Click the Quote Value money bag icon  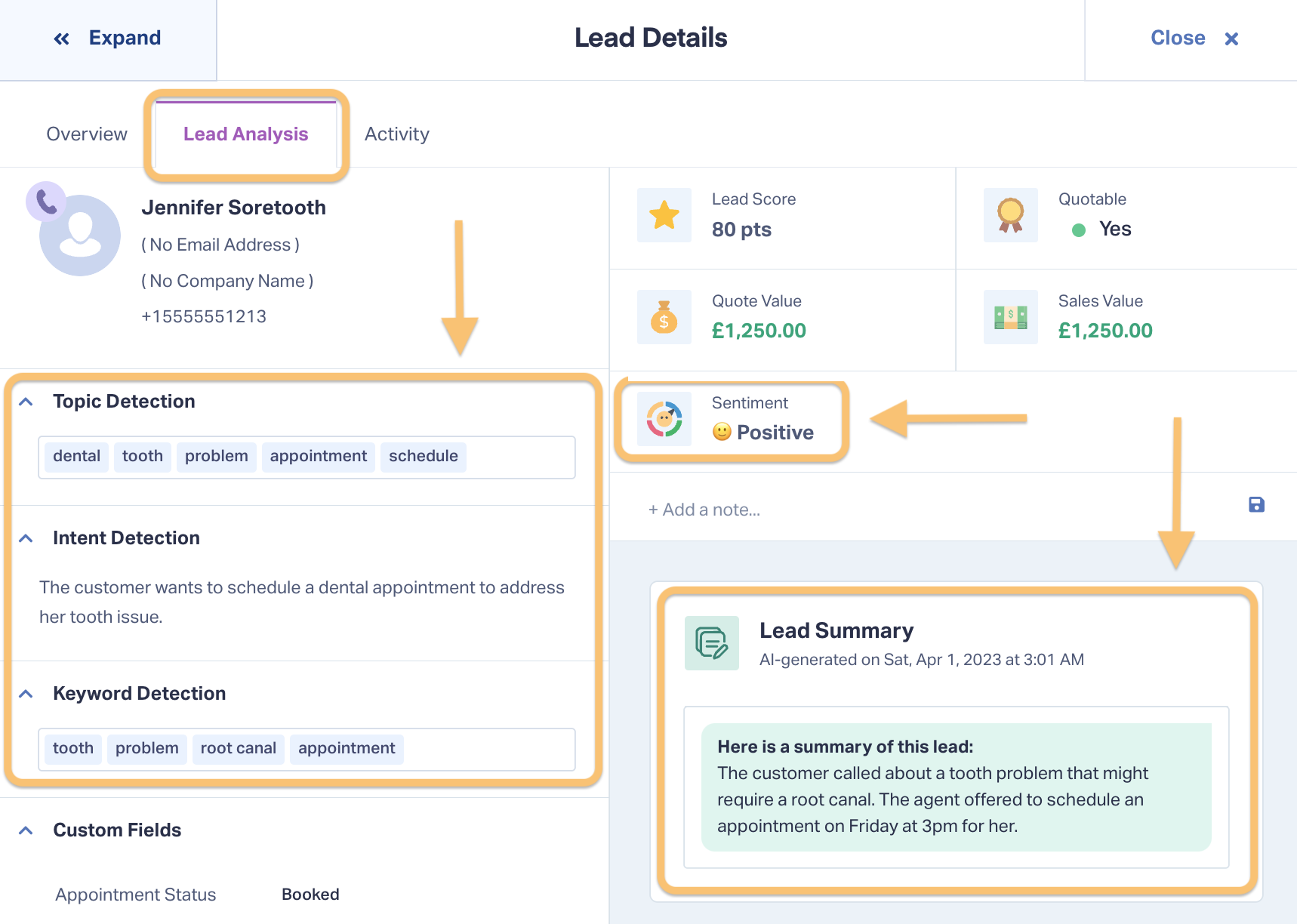point(664,317)
